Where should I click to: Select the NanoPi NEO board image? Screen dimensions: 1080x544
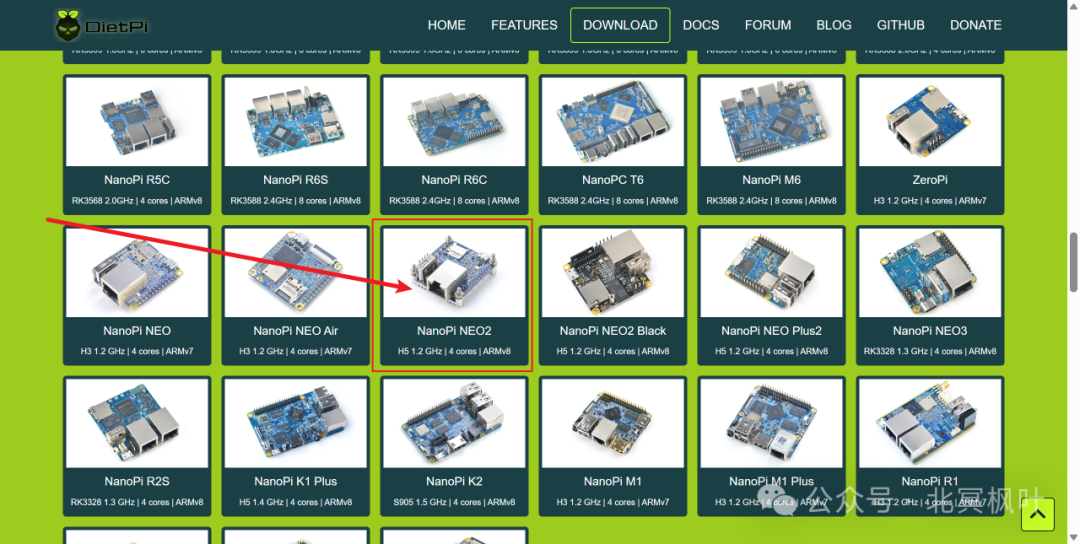coord(137,273)
